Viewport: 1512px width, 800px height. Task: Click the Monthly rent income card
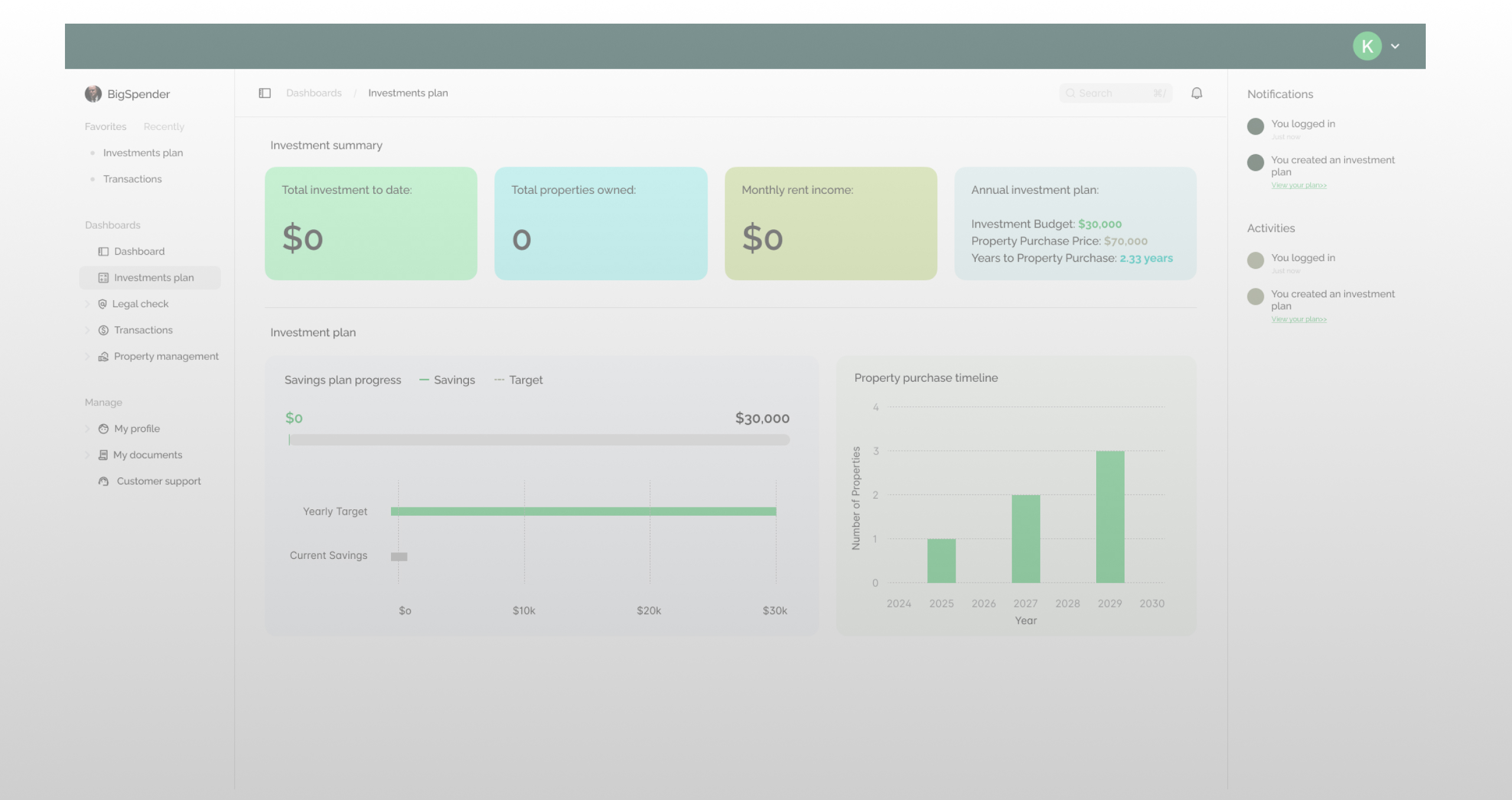[x=831, y=223]
